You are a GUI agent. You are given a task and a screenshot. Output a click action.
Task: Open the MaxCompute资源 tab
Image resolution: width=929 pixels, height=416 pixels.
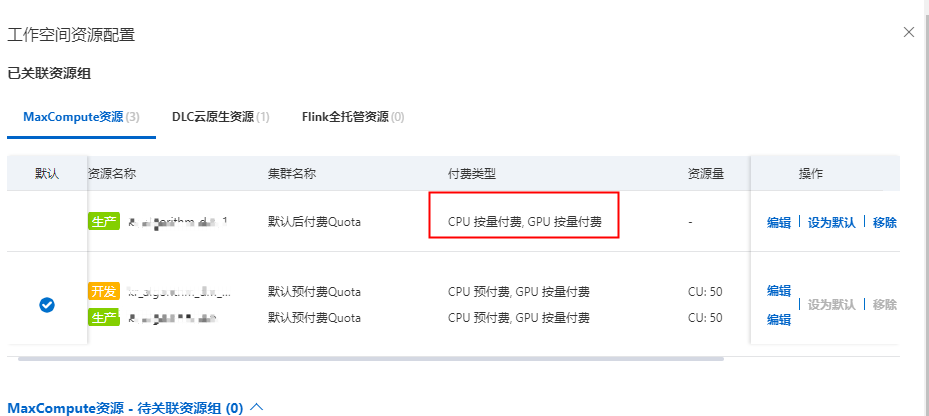click(x=81, y=117)
